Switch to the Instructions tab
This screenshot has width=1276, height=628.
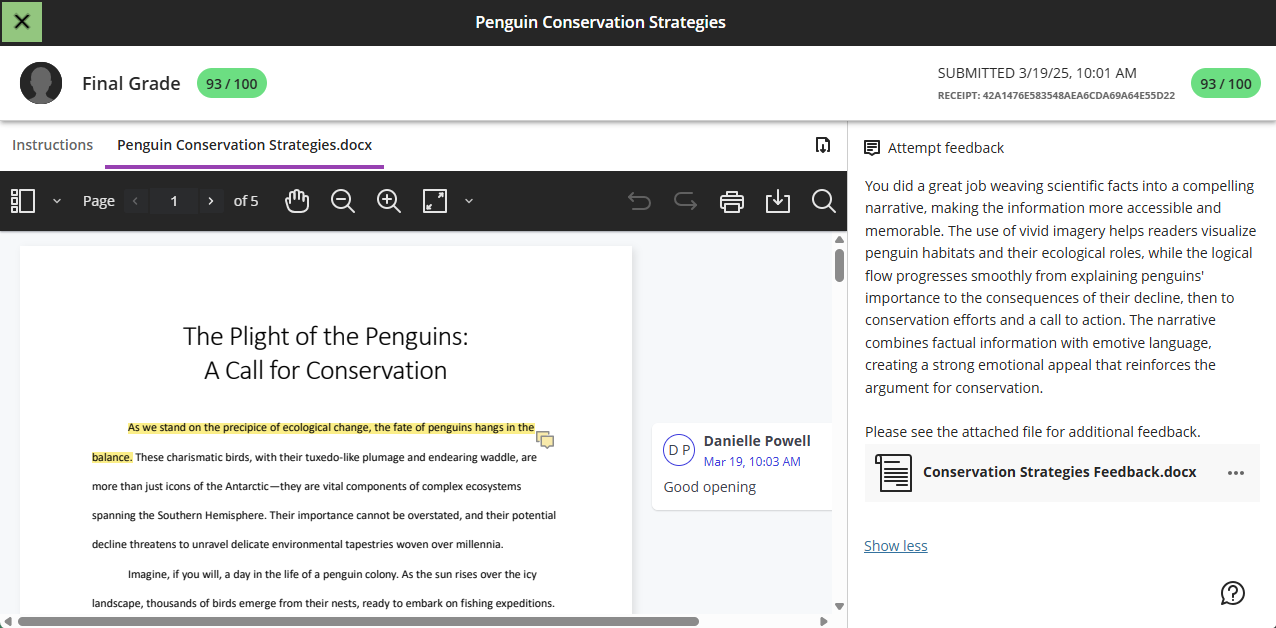[52, 145]
